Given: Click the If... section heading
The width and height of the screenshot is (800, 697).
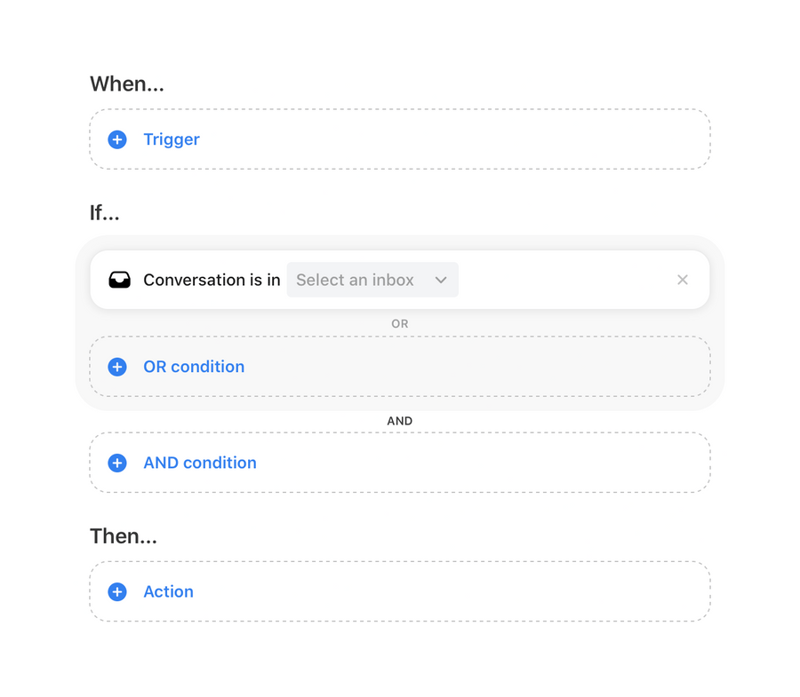Looking at the screenshot, I should [x=103, y=212].
